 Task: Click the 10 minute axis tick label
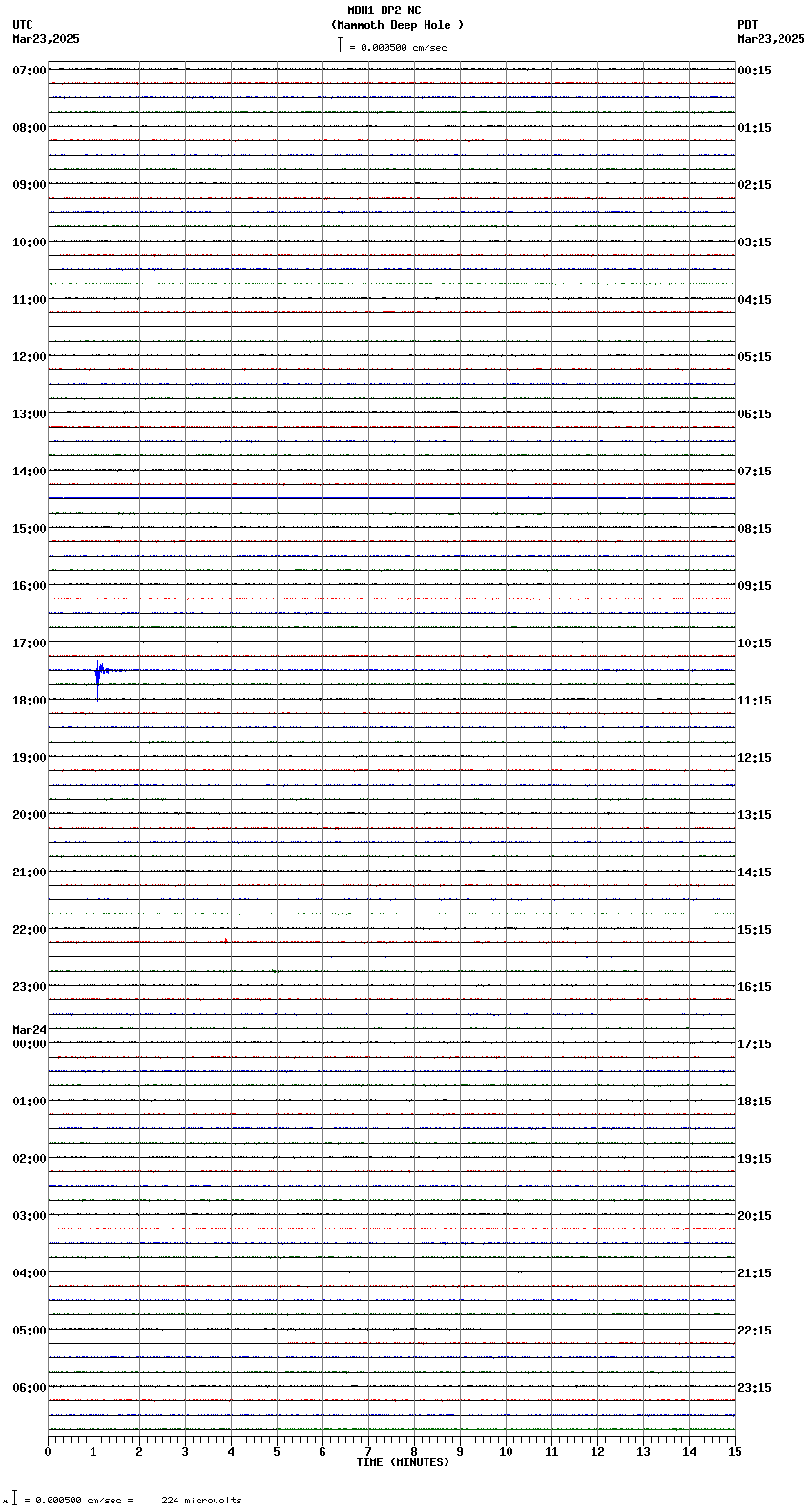pyautogui.click(x=506, y=1452)
